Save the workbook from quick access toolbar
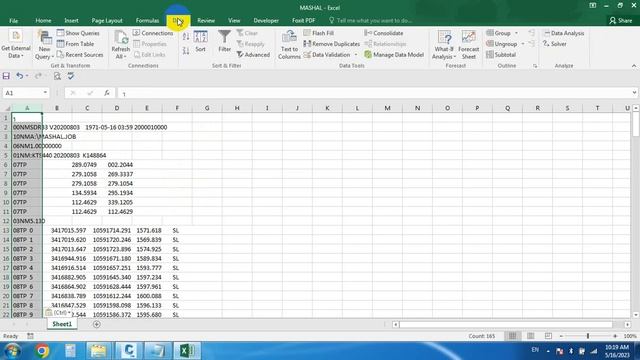Image resolution: width=640 pixels, height=360 pixels. click(6, 76)
